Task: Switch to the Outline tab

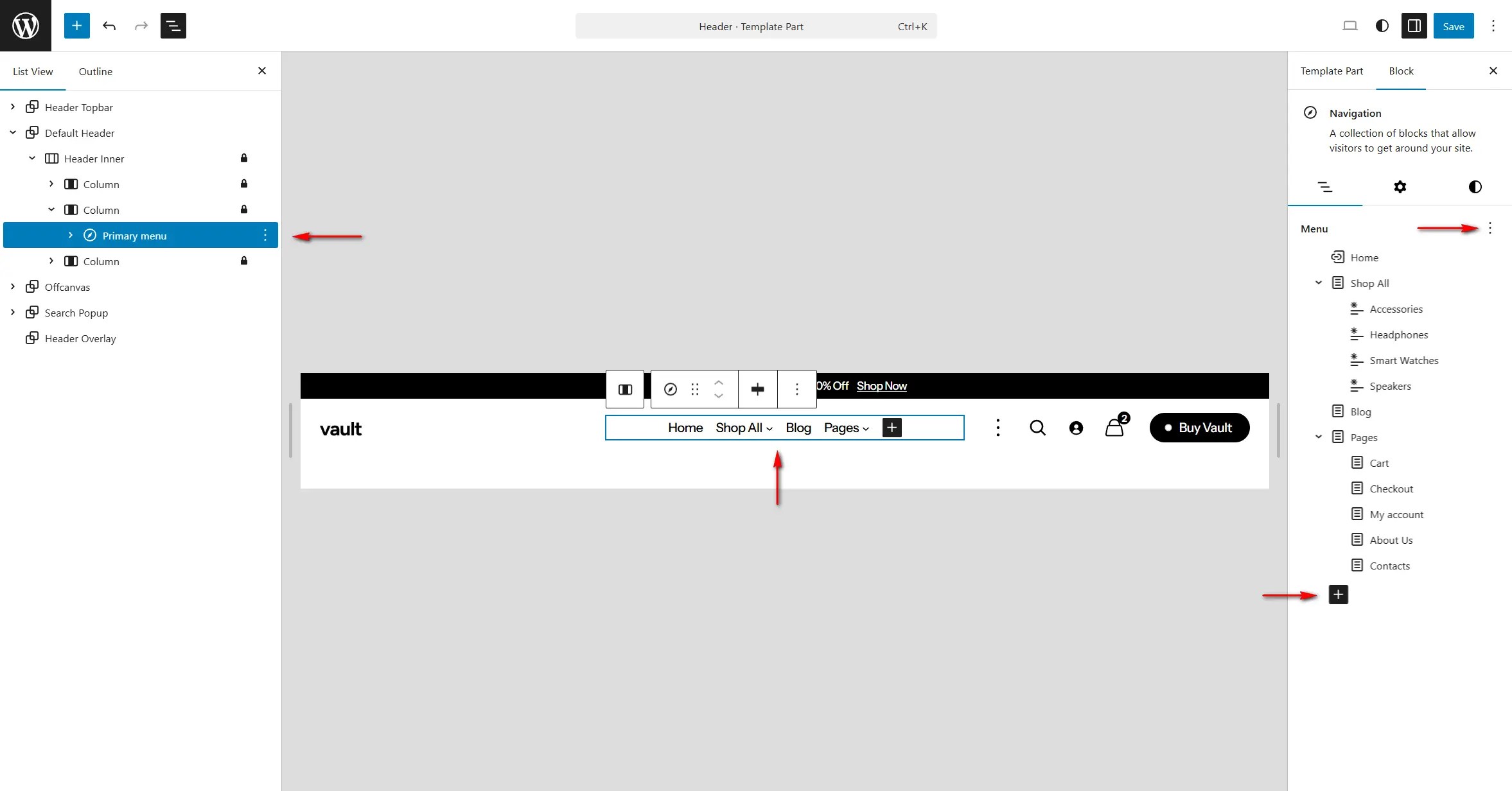Action: click(x=95, y=71)
